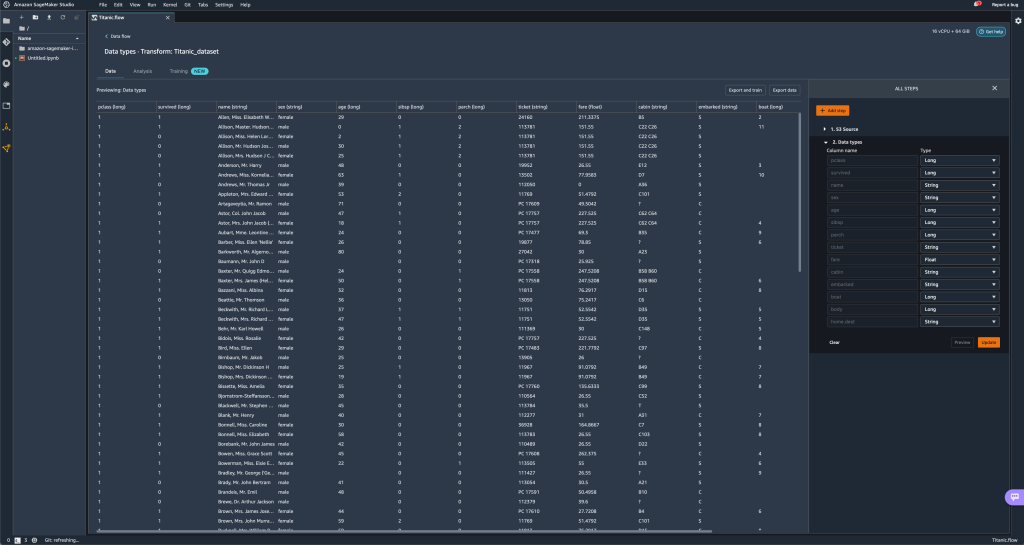Screen dimensions: 1024x545
Task: Open the Git menu
Action: point(187,5)
